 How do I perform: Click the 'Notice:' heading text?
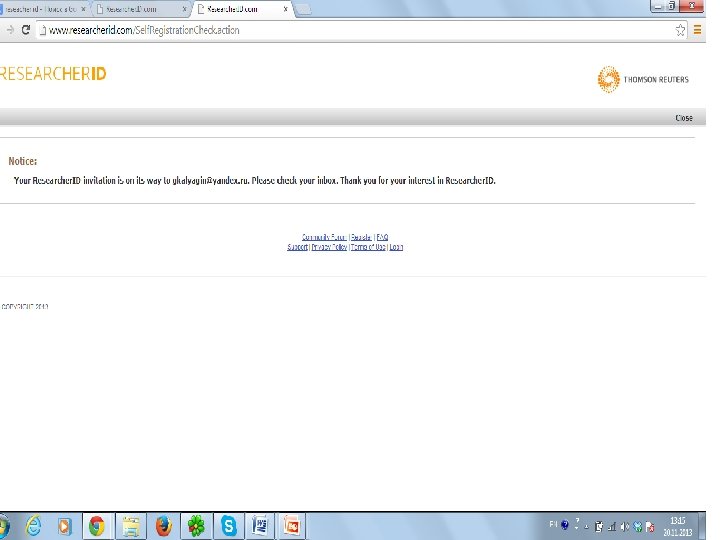click(22, 161)
